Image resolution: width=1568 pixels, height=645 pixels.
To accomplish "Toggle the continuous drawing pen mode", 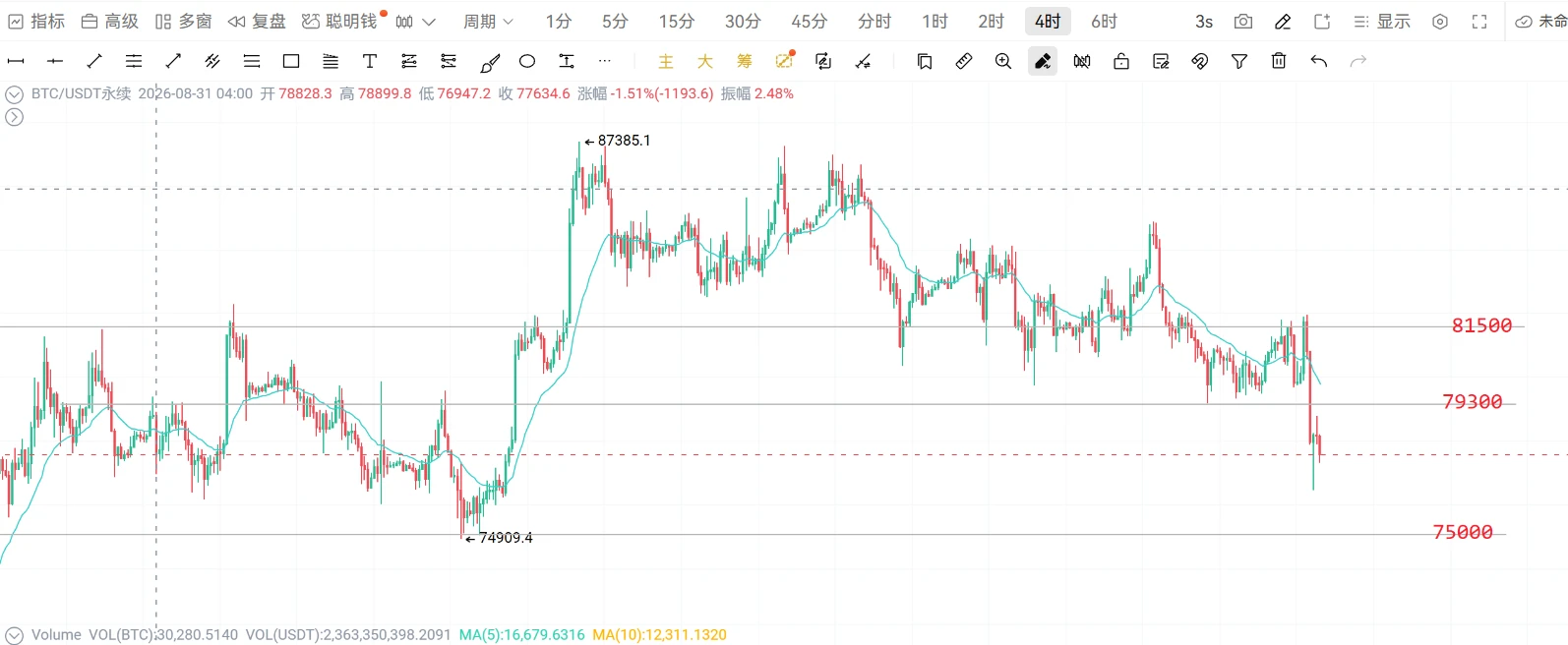I will (x=1043, y=61).
